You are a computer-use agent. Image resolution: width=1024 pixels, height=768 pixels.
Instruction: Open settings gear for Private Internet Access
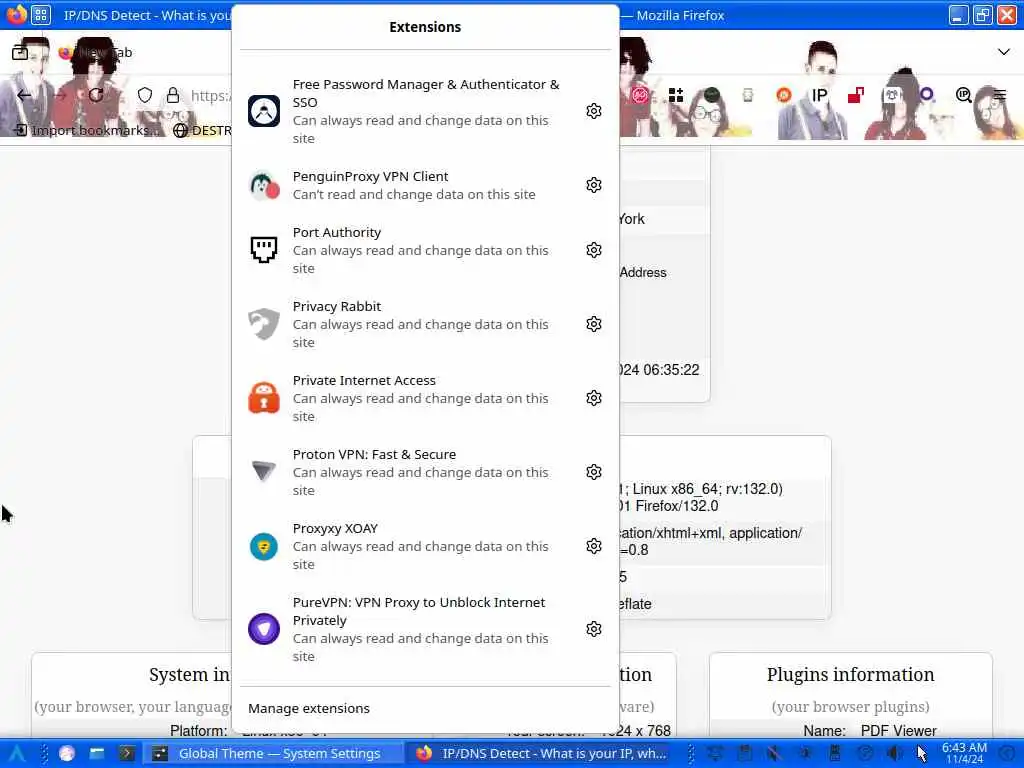point(593,398)
